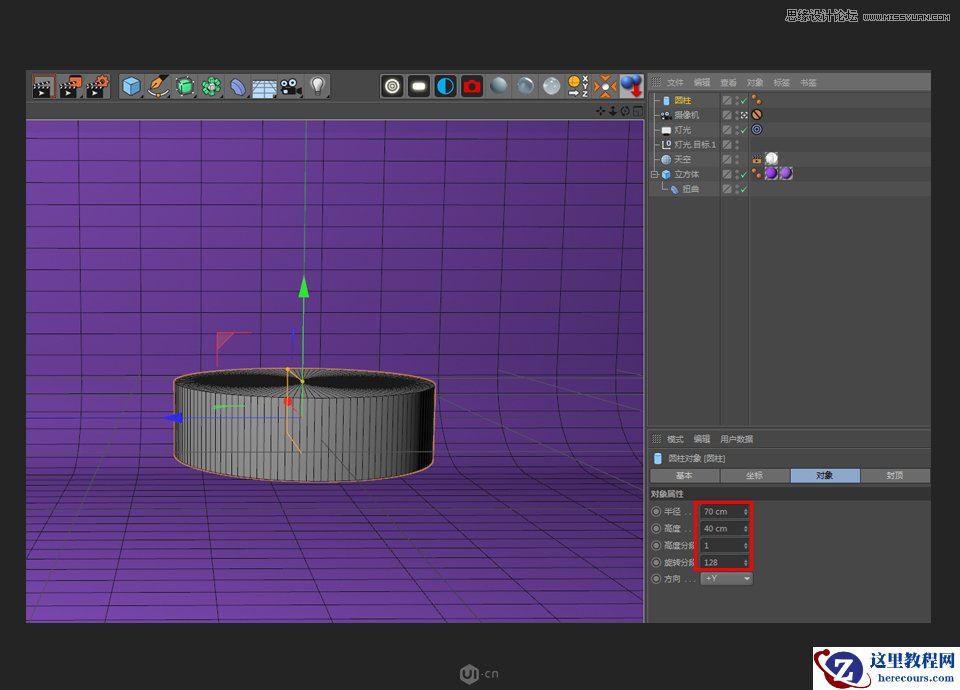Viewport: 960px width, 690px height.
Task: Toggle the enable checkmark on the 扭曲 deformer
Action: [744, 187]
